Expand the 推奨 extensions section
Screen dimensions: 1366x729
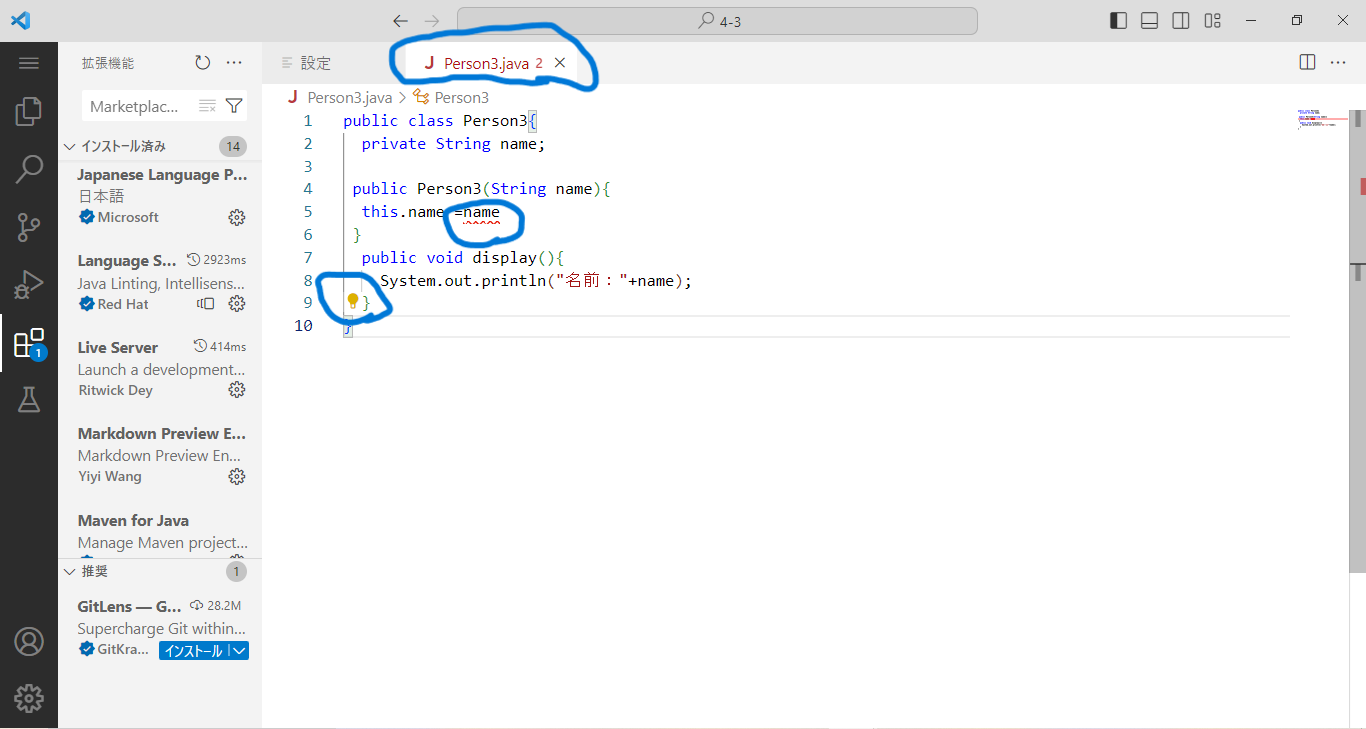pos(70,571)
